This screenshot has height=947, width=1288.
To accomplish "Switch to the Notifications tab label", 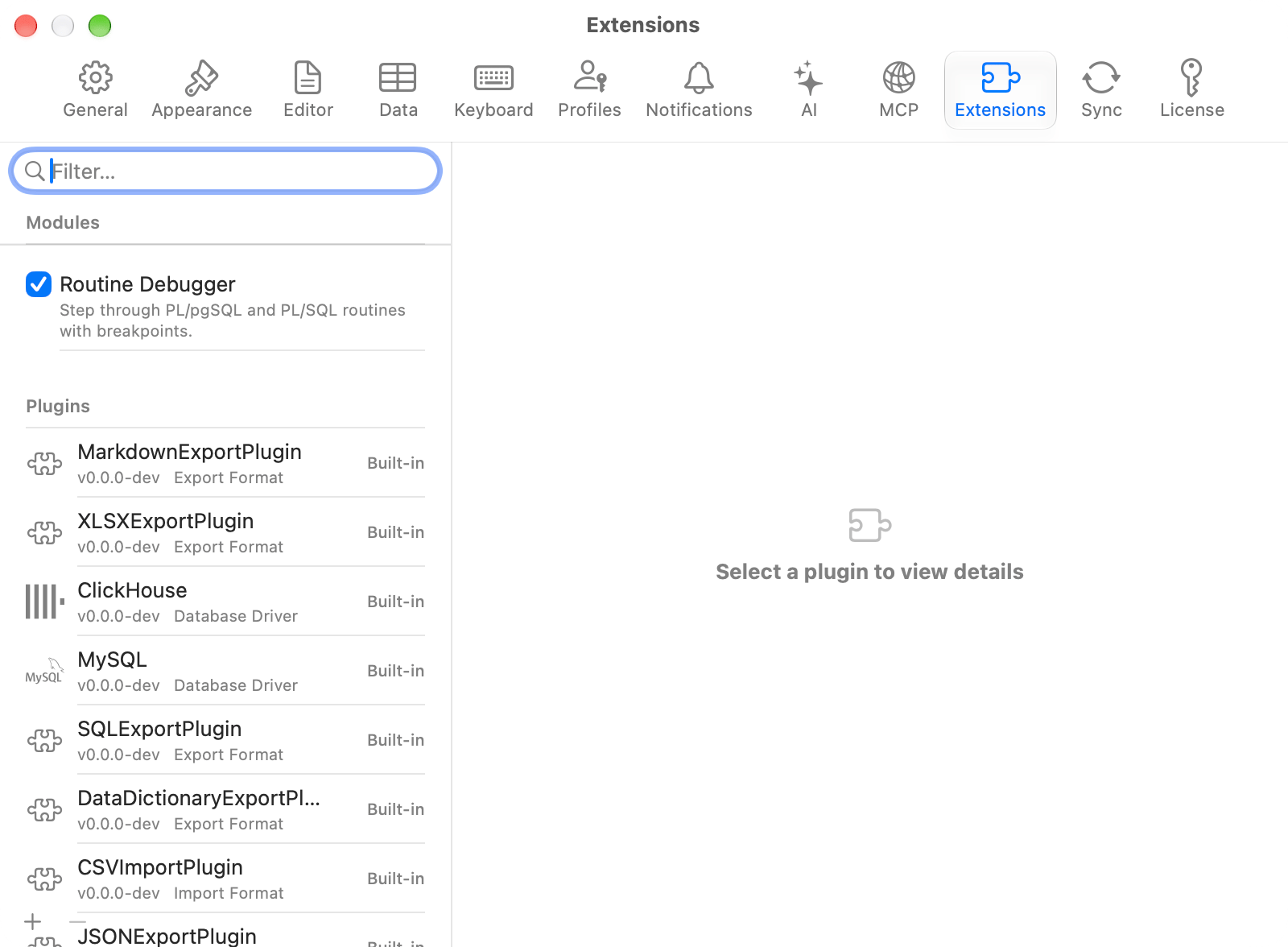I will click(x=699, y=110).
